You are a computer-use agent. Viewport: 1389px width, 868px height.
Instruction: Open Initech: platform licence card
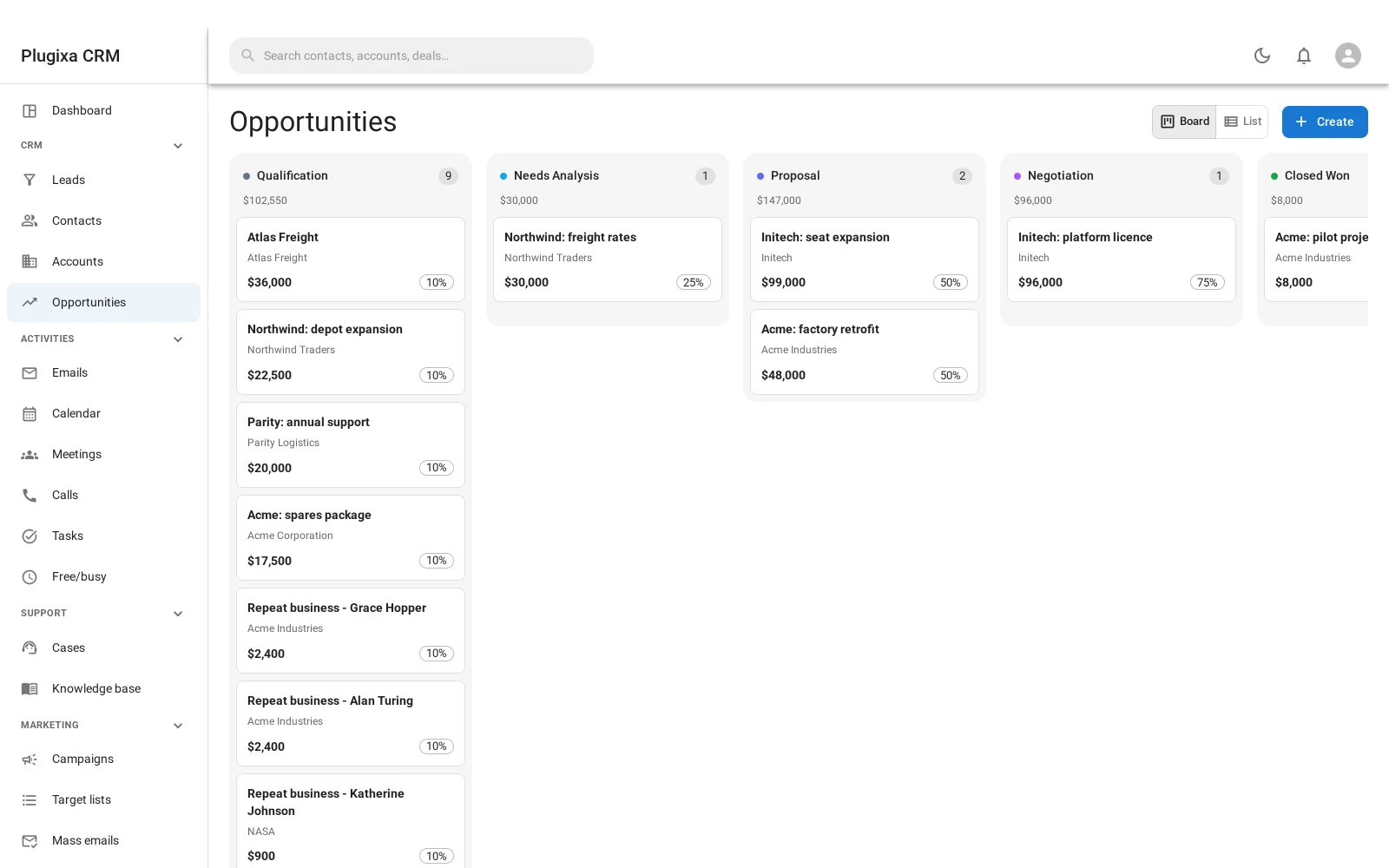(1122, 260)
